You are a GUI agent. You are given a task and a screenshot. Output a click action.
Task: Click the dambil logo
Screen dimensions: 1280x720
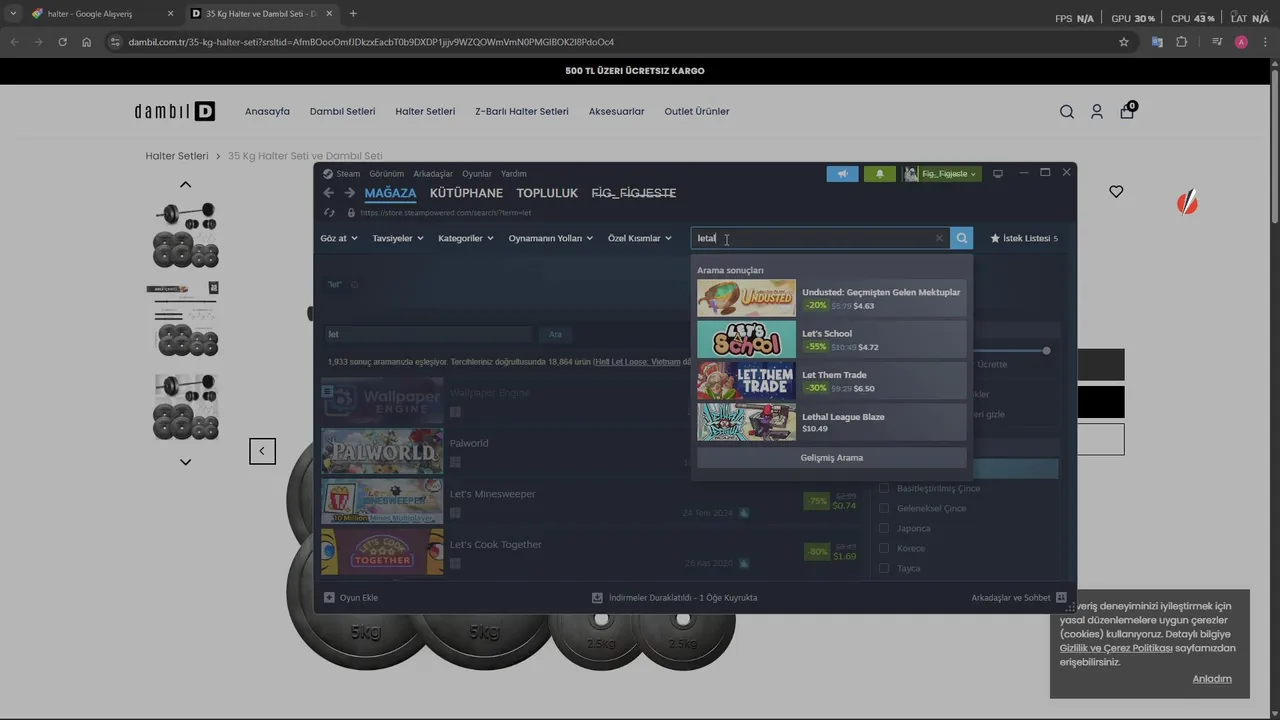tap(175, 111)
